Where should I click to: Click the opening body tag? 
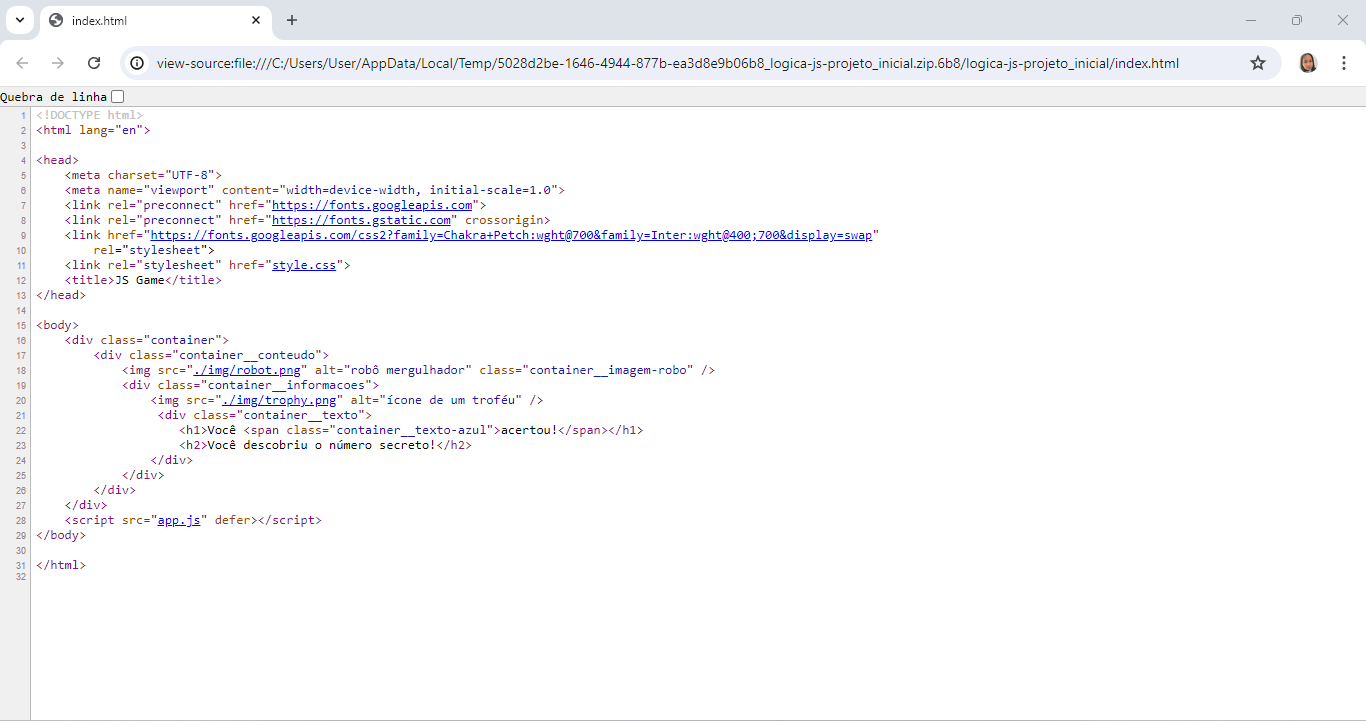click(57, 325)
